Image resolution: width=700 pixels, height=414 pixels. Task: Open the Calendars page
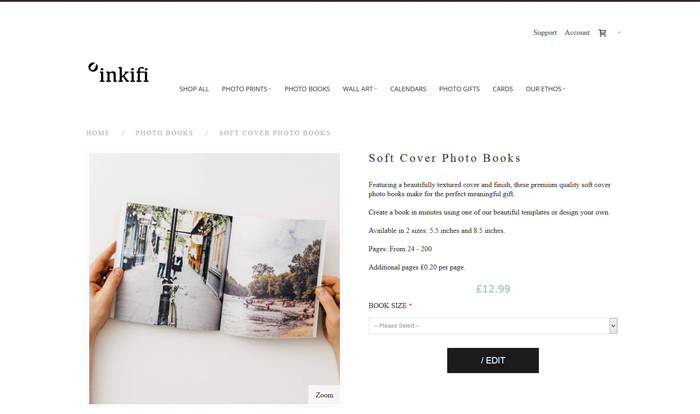coord(408,89)
